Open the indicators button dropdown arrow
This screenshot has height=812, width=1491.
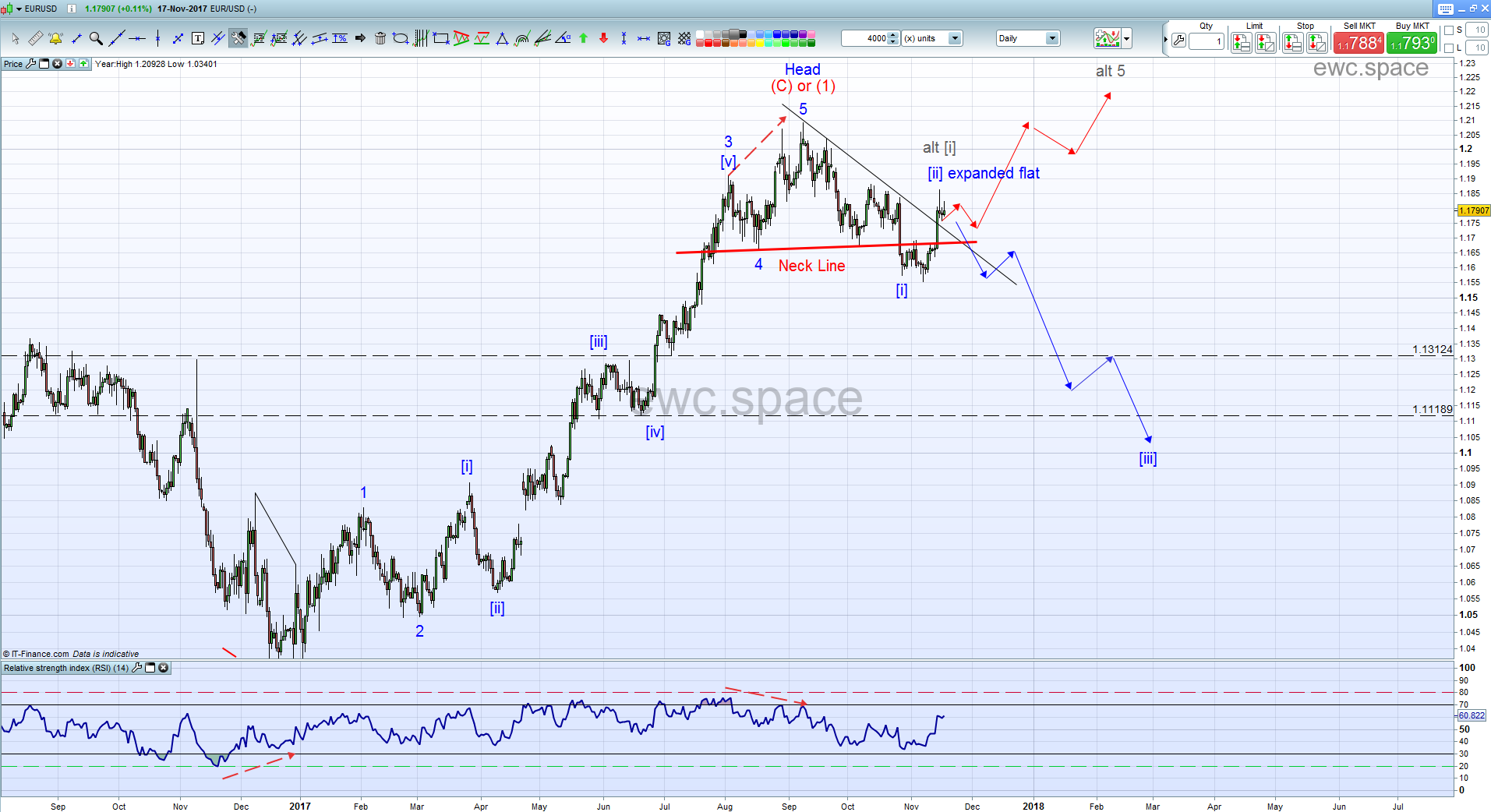(x=1127, y=38)
